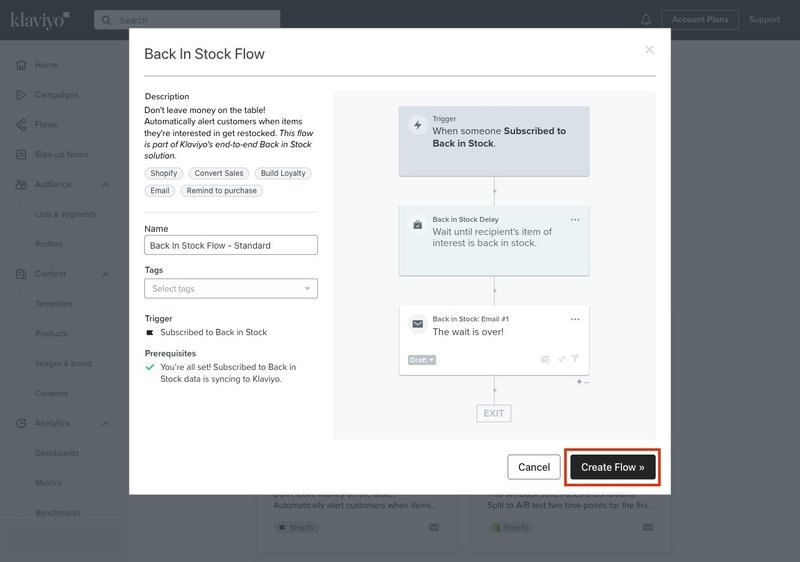
Task: Click the search magnifier icon
Action: pyautogui.click(x=106, y=20)
